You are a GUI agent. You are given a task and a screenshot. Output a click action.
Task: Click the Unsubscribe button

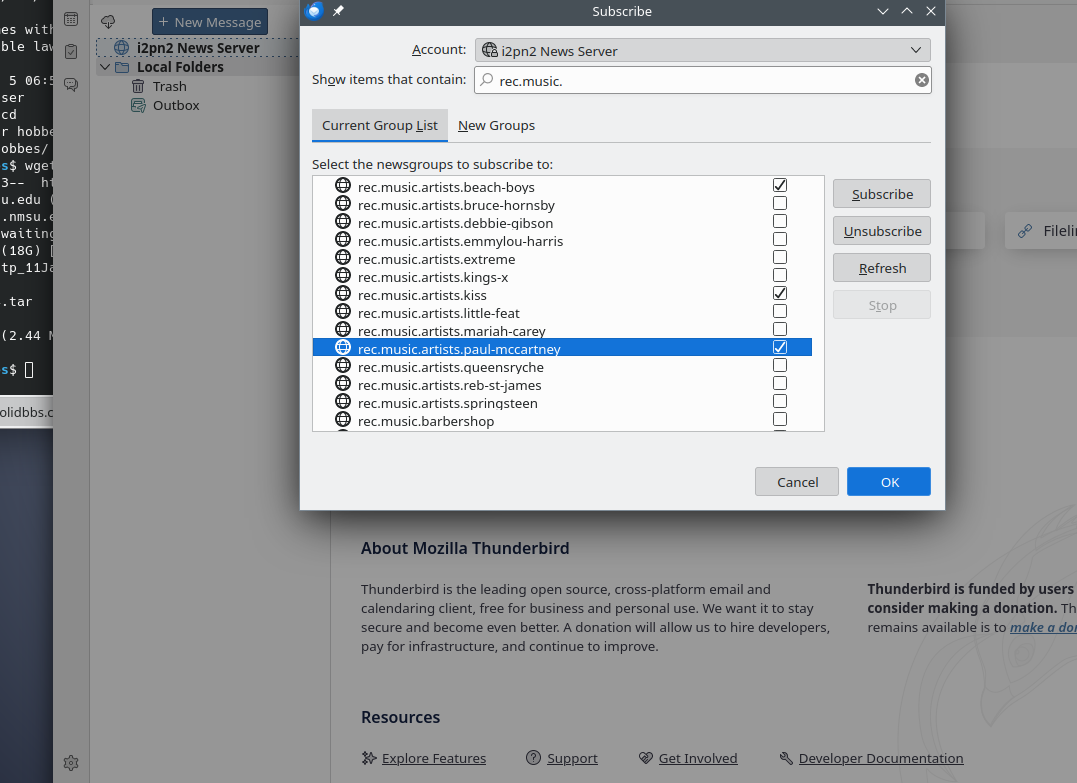click(x=882, y=231)
